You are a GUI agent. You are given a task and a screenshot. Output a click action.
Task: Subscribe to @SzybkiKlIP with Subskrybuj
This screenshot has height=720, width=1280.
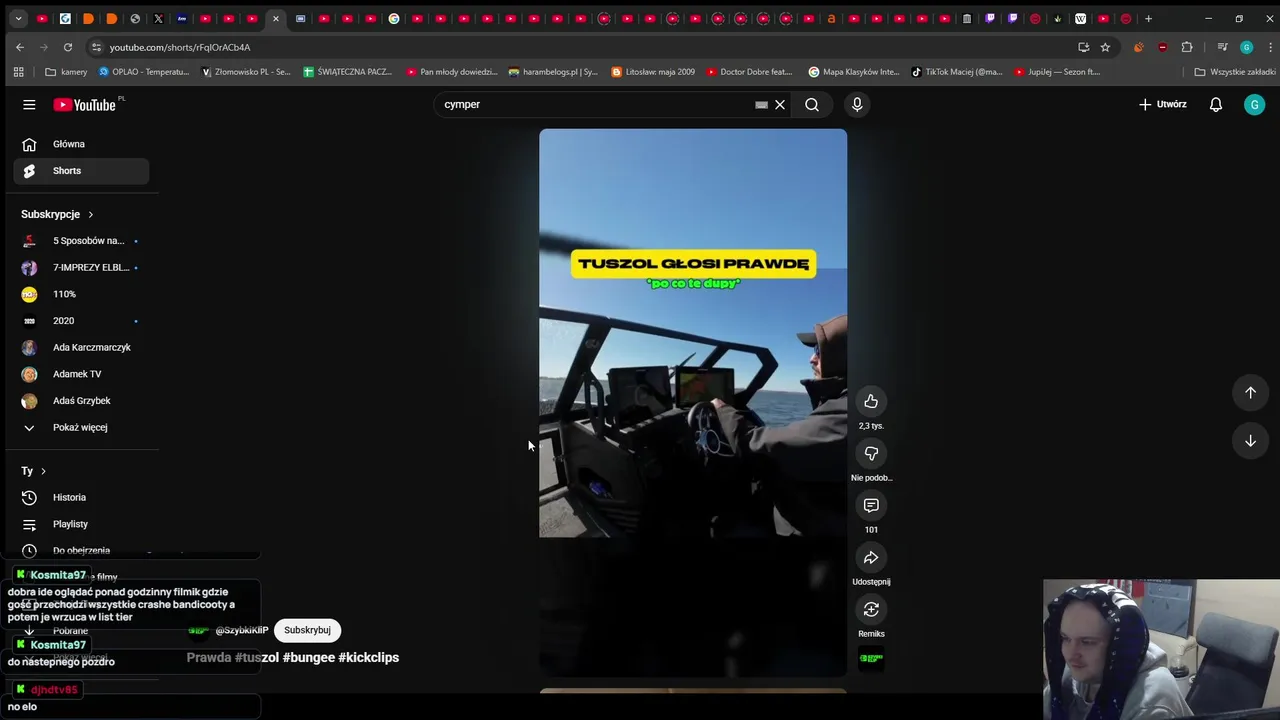[307, 630]
